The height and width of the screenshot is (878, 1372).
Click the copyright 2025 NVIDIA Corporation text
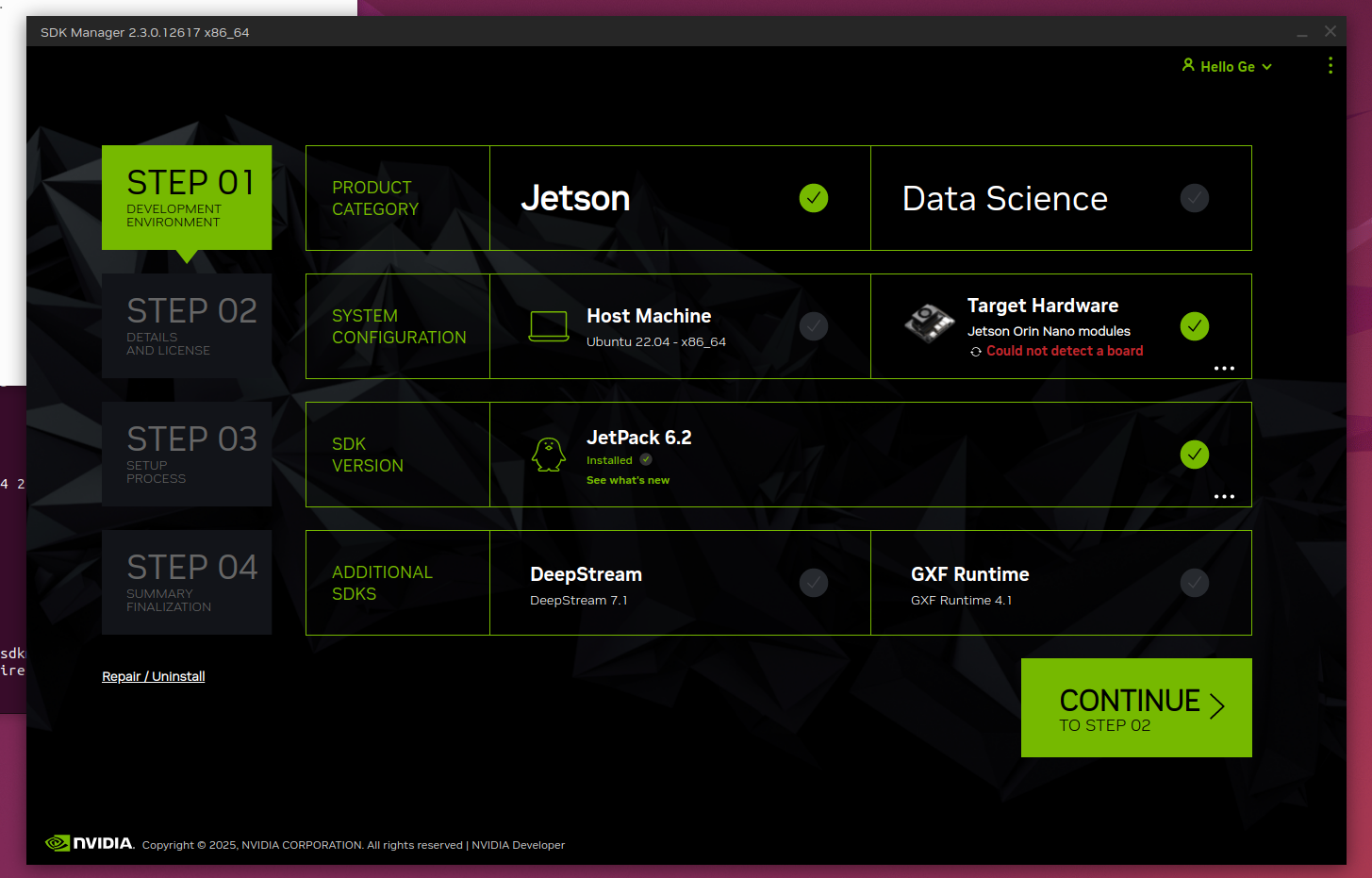pos(302,845)
